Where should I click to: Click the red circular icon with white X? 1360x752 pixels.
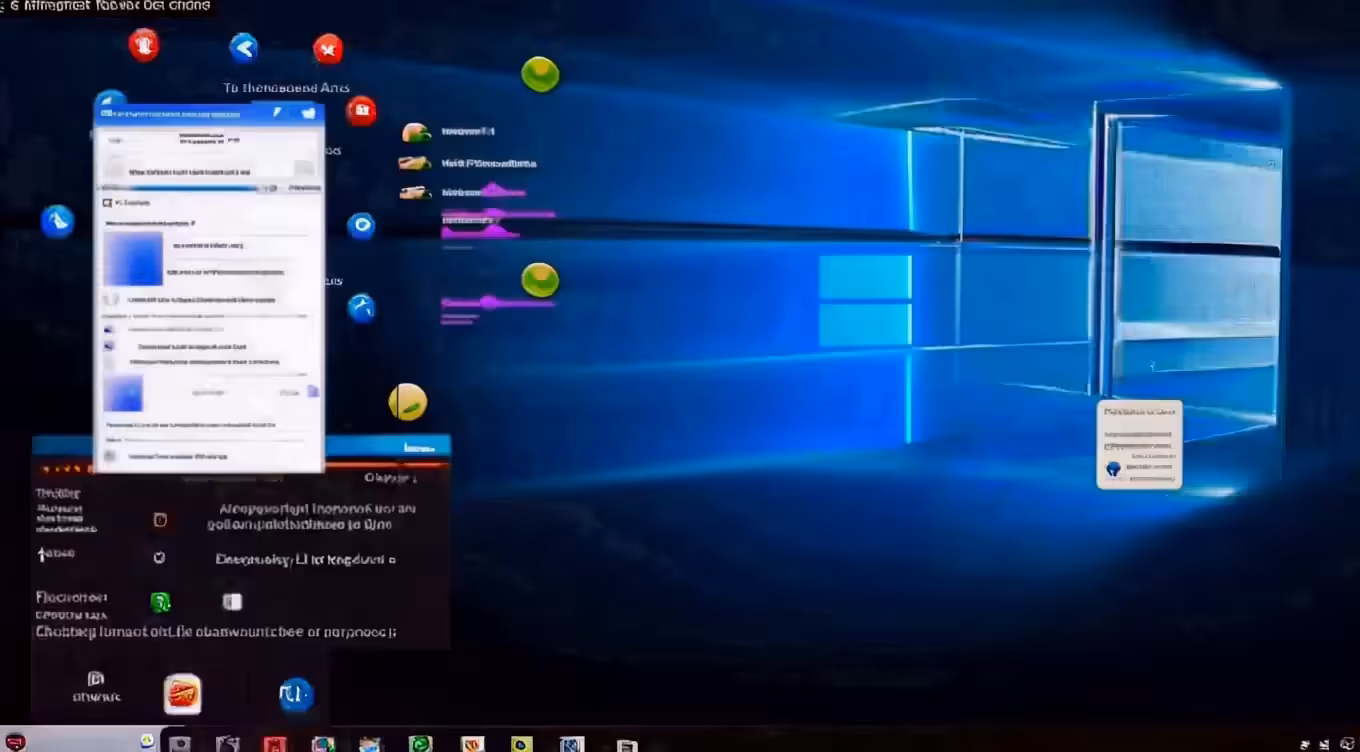(328, 48)
